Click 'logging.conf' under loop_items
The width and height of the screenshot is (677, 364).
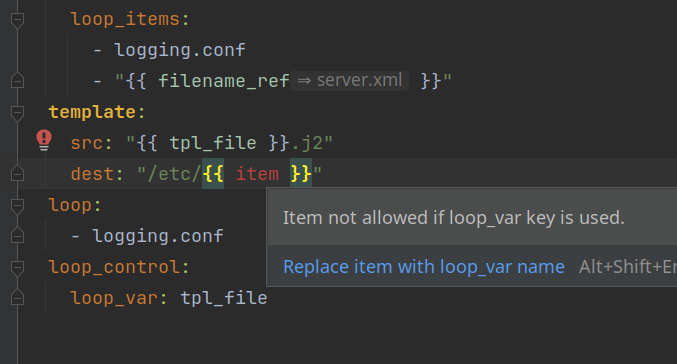click(x=180, y=50)
